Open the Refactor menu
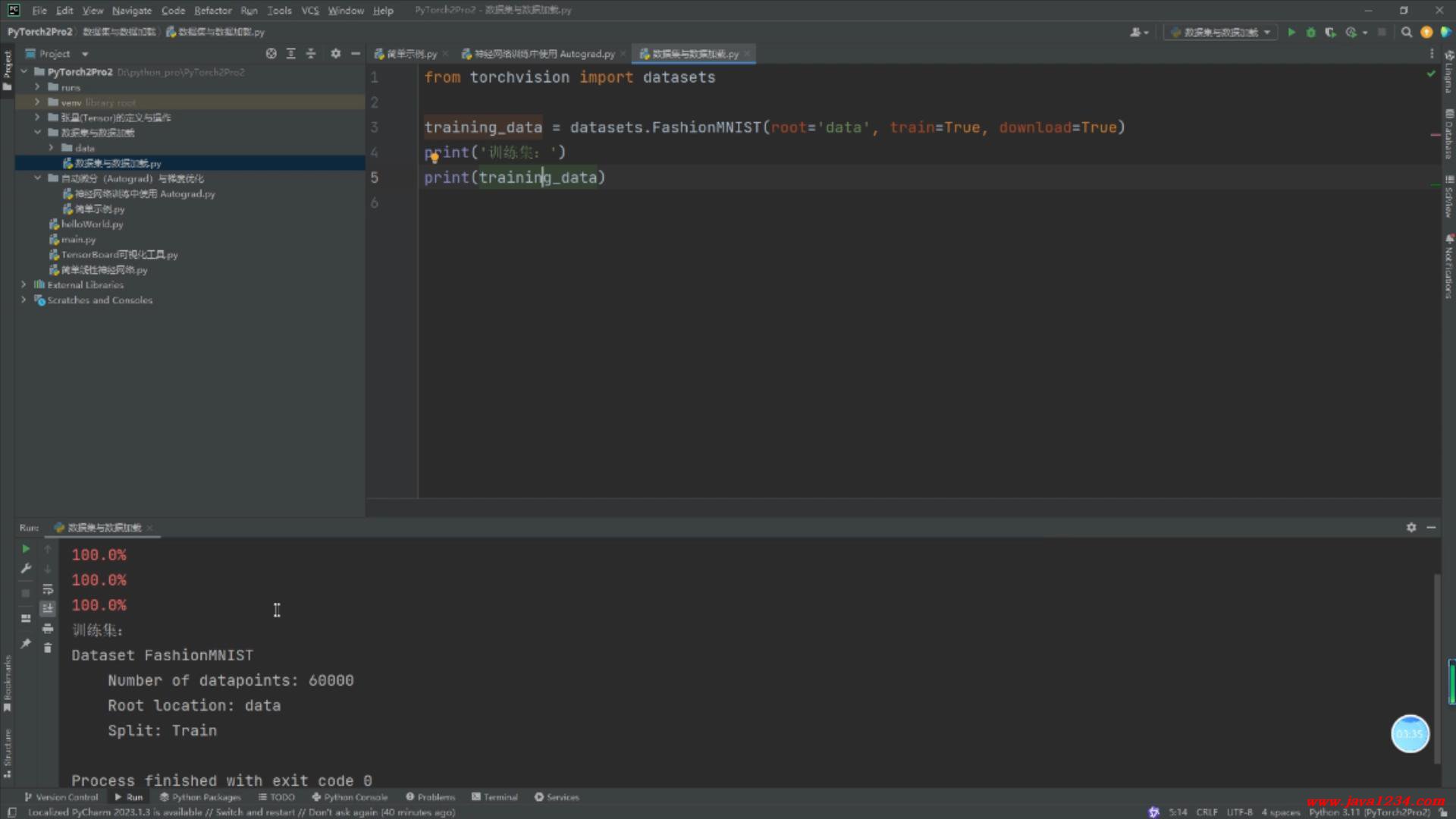Image resolution: width=1456 pixels, height=819 pixels. point(212,11)
